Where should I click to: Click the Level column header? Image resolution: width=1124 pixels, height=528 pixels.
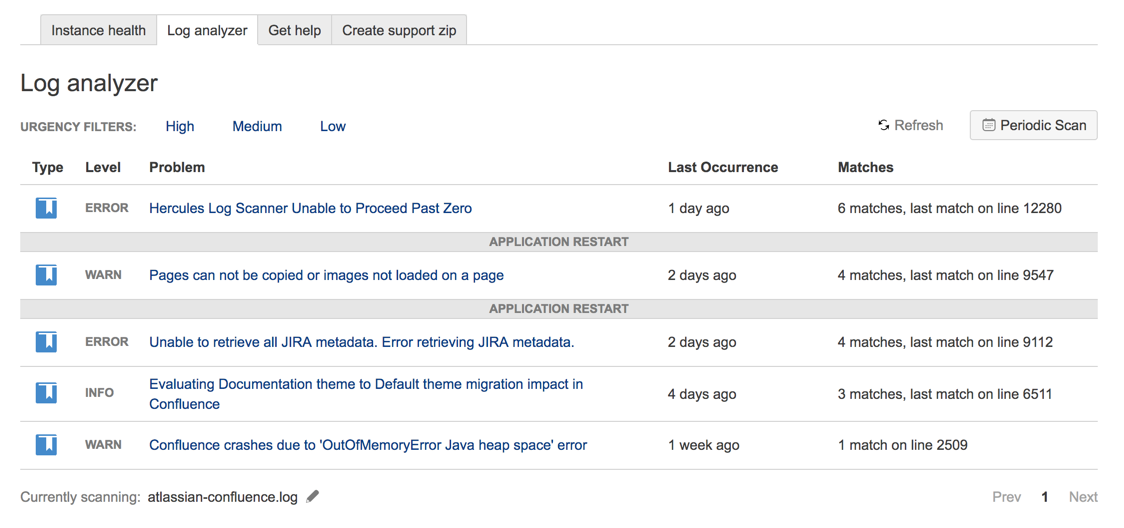(x=103, y=167)
